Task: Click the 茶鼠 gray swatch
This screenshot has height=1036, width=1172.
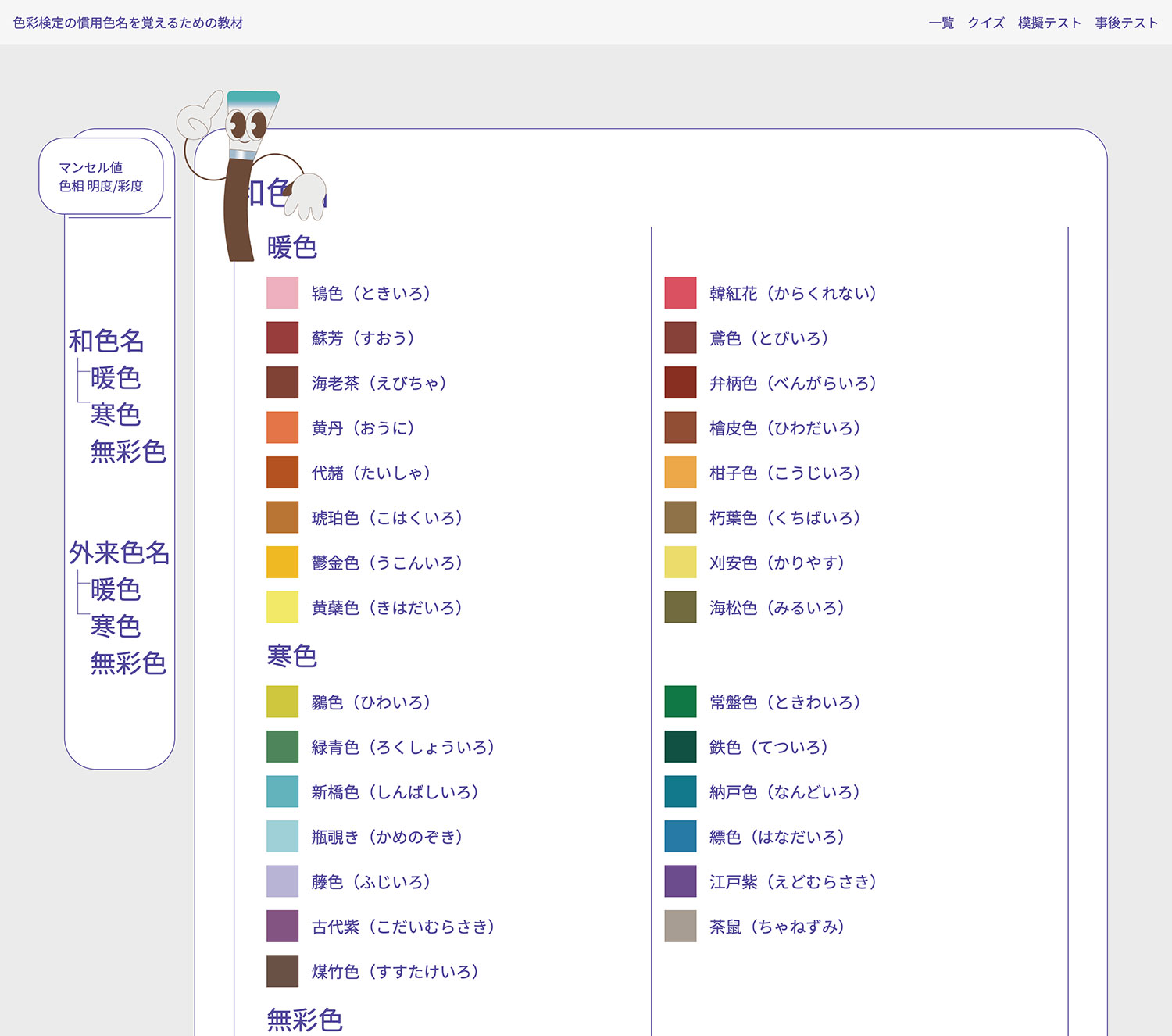Action: [680, 927]
